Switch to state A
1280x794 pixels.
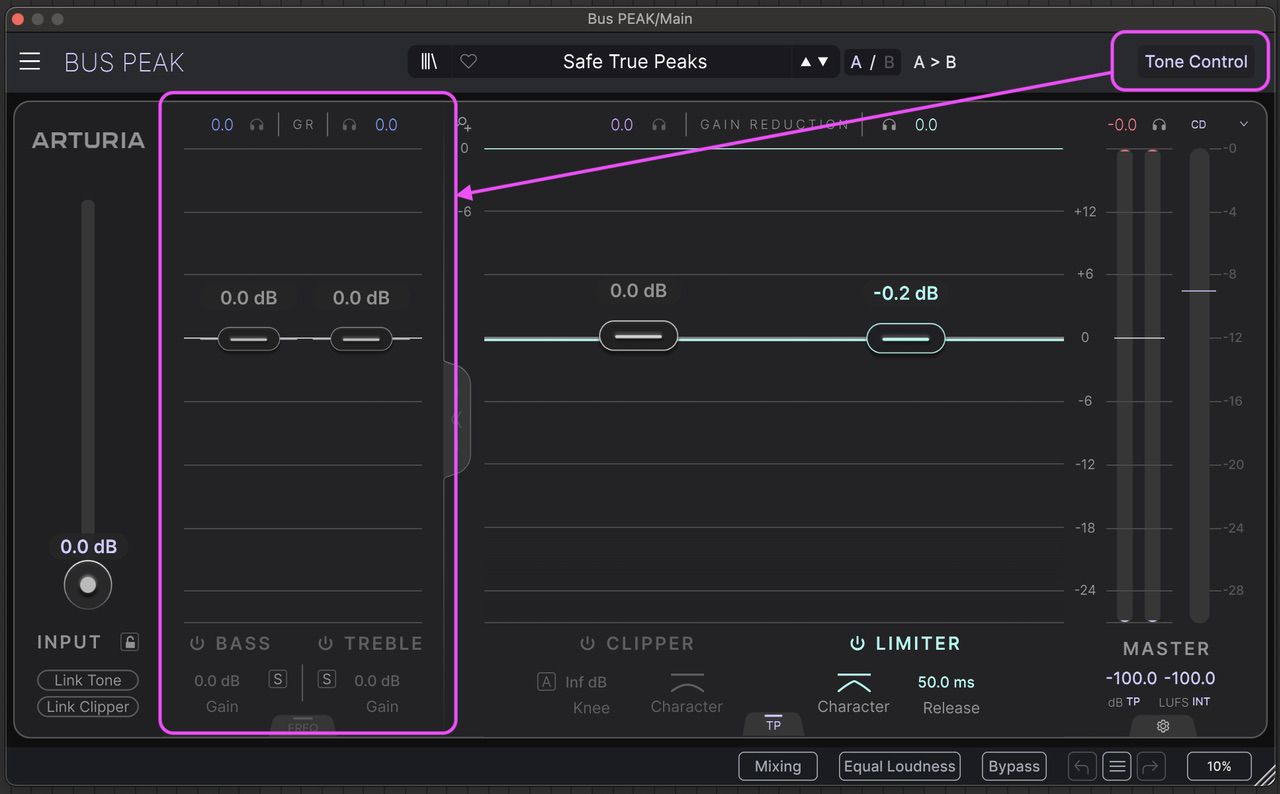click(856, 62)
